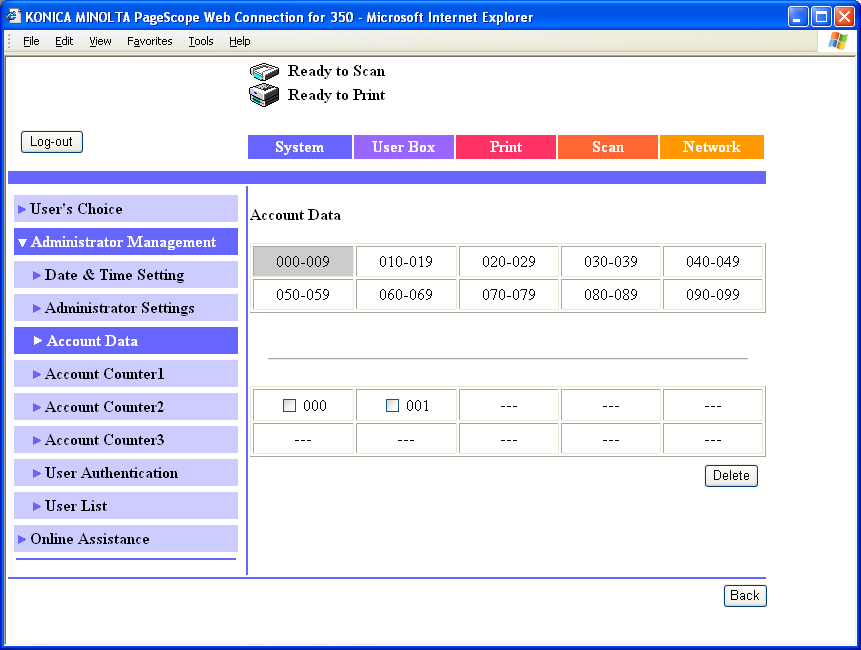861x650 pixels.
Task: Click the arrow beside Account Counter2
Action: pyautogui.click(x=37, y=407)
